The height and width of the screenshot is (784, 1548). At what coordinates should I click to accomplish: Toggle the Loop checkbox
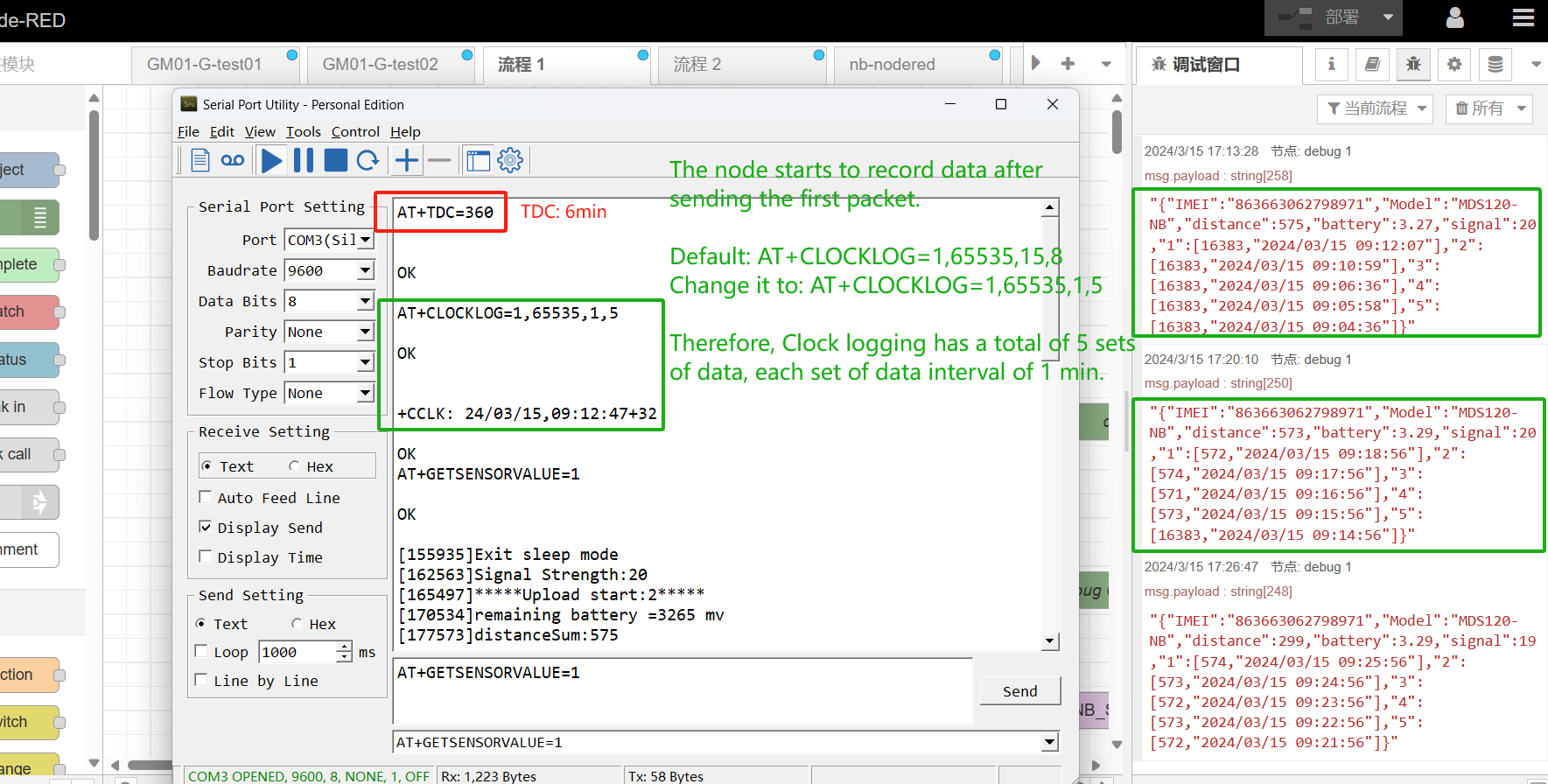(x=201, y=651)
